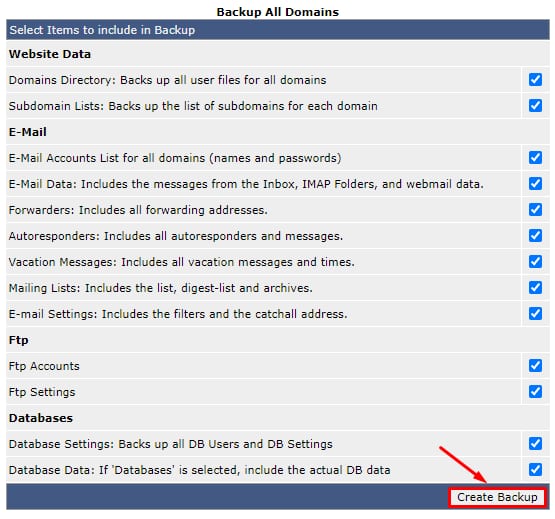Uncheck the Mailing Lists checkbox
Screen dimensions: 555x519
[535, 287]
